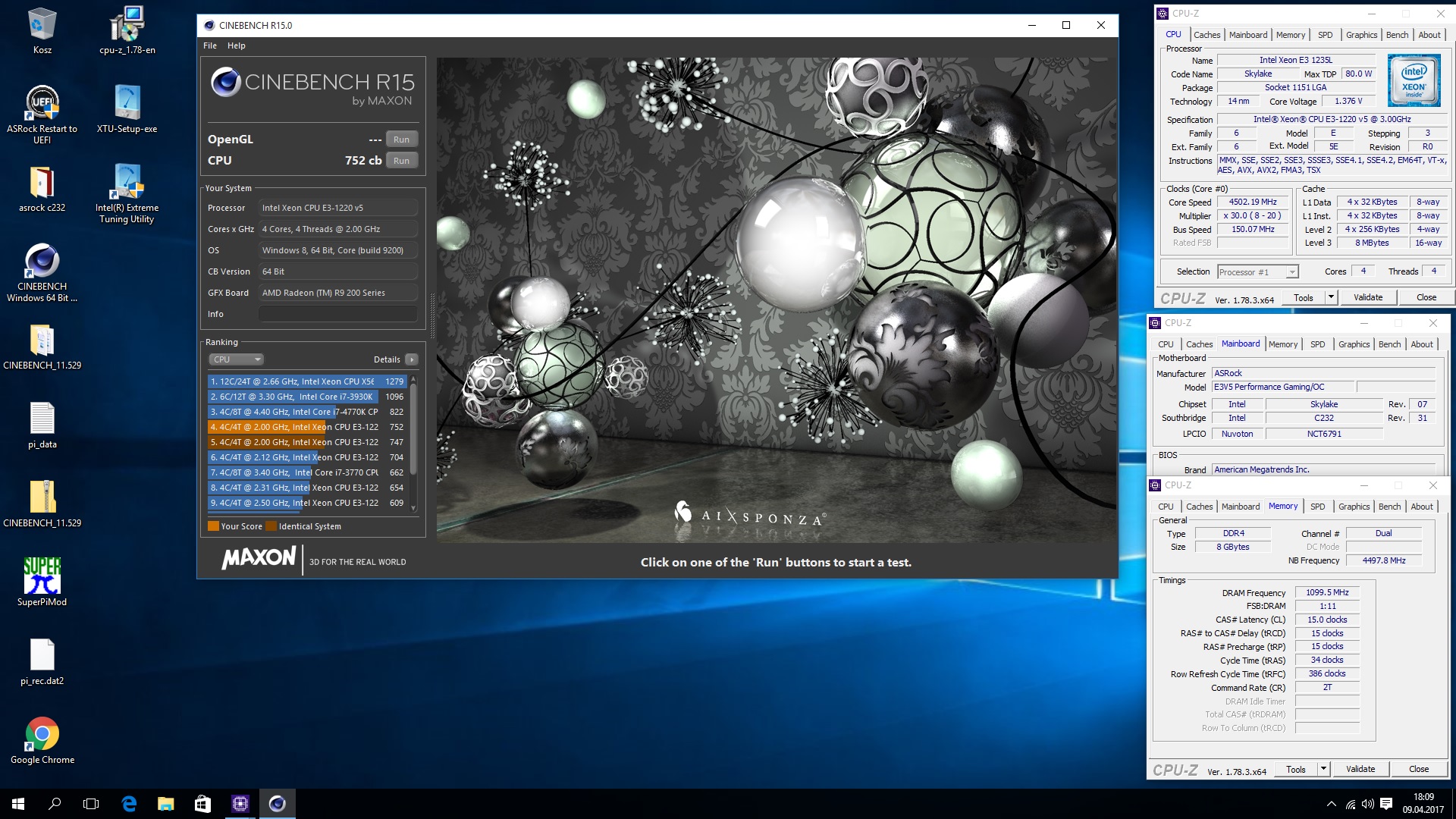The width and height of the screenshot is (1456, 819).
Task: Open taskbar search magnifier
Action: (x=55, y=804)
